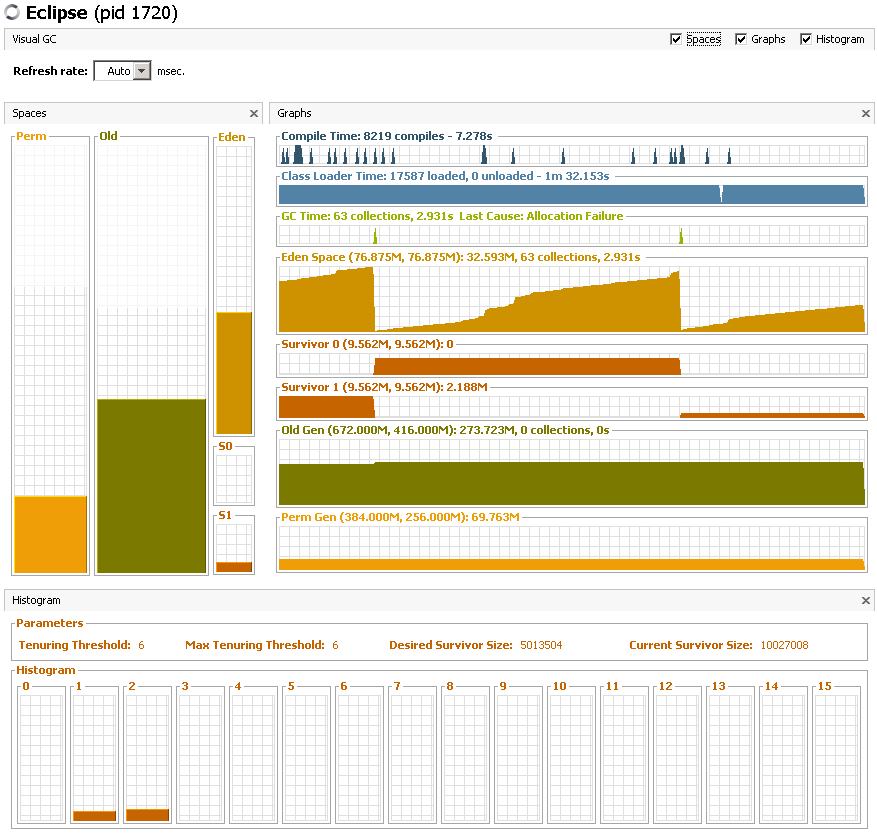
Task: Click histogram age bucket 2 bar
Action: click(x=148, y=815)
